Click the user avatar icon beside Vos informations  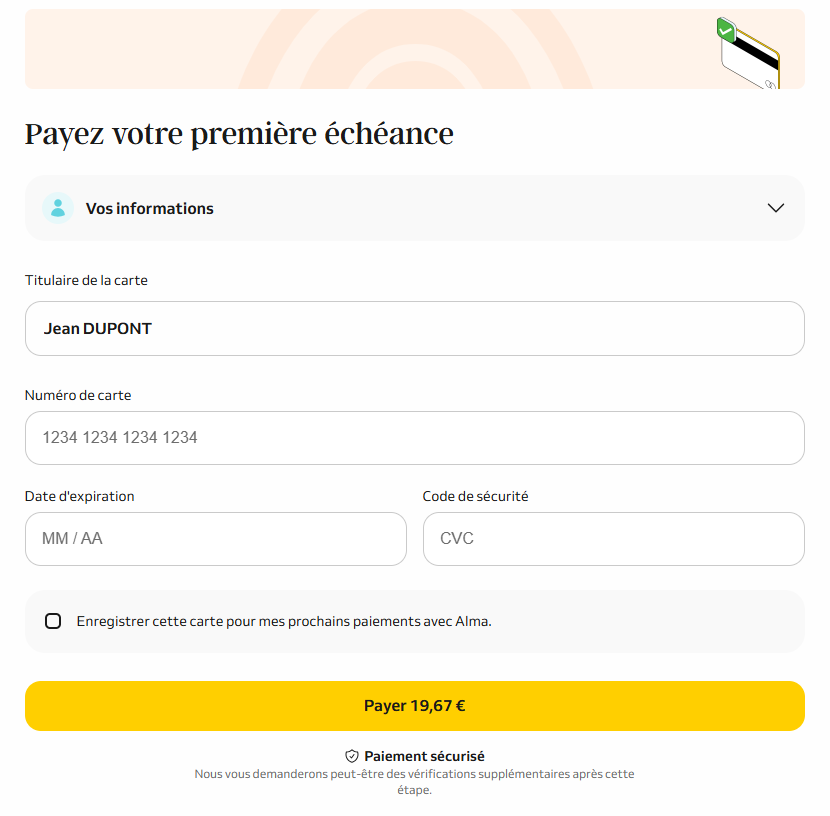point(58,208)
